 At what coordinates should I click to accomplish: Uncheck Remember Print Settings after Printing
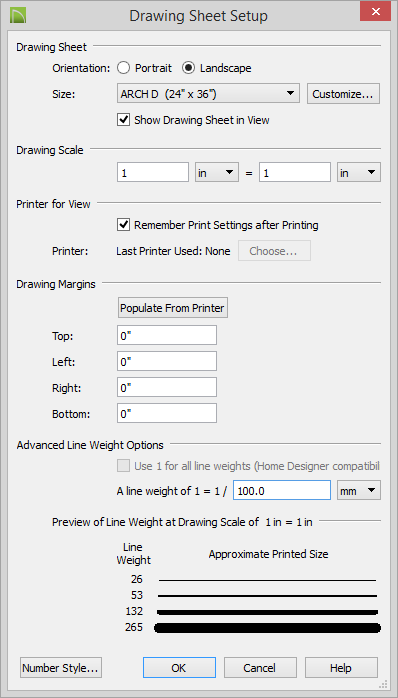[x=123, y=225]
